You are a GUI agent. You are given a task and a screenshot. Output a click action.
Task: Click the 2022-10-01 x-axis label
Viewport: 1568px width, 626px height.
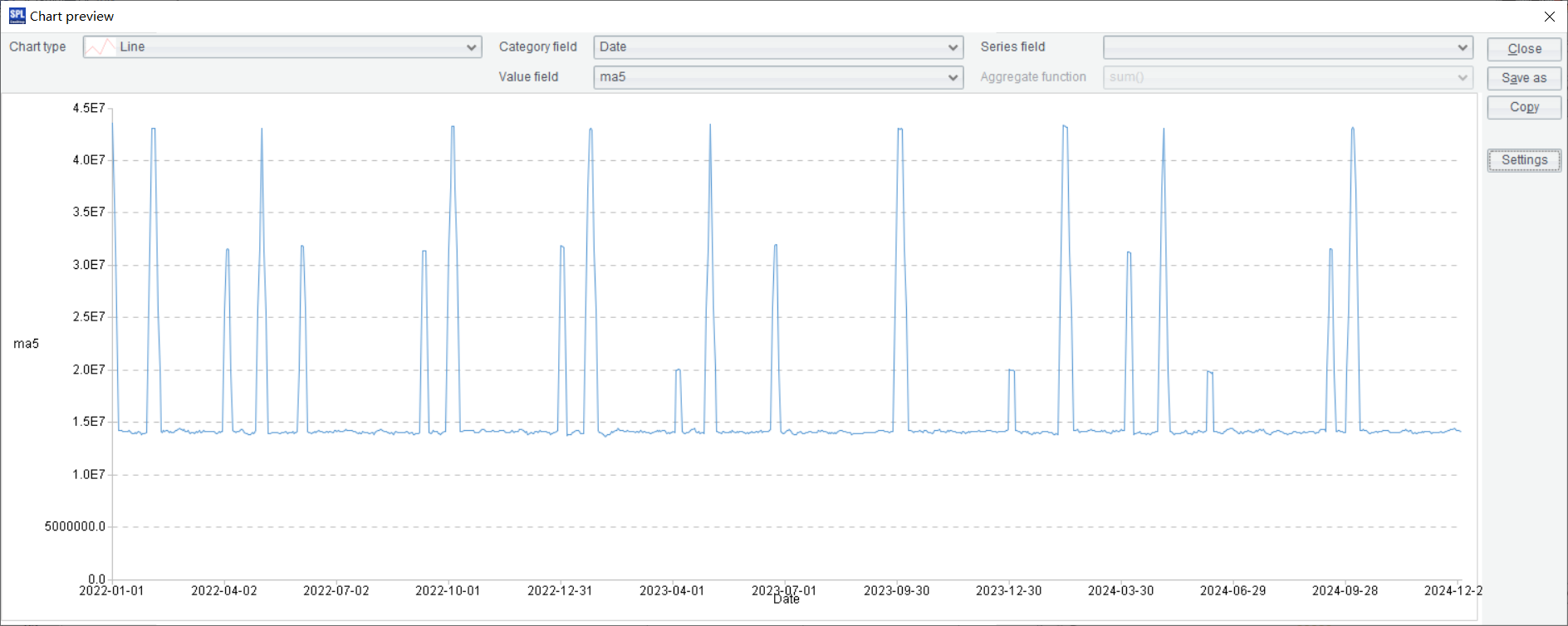point(448,591)
